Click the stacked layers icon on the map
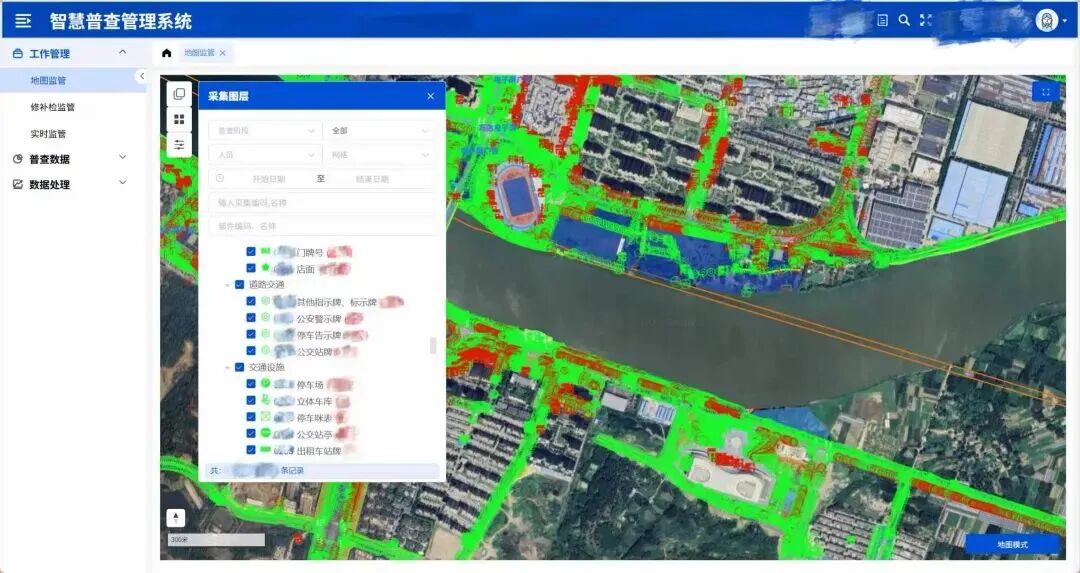The width and height of the screenshot is (1080, 573). 179,94
